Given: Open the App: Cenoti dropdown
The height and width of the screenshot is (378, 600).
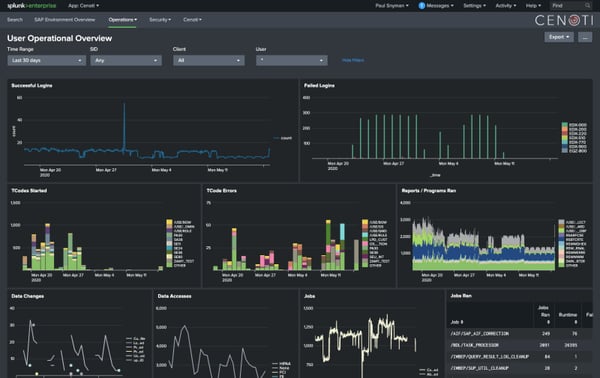Looking at the screenshot, I should [83, 6].
